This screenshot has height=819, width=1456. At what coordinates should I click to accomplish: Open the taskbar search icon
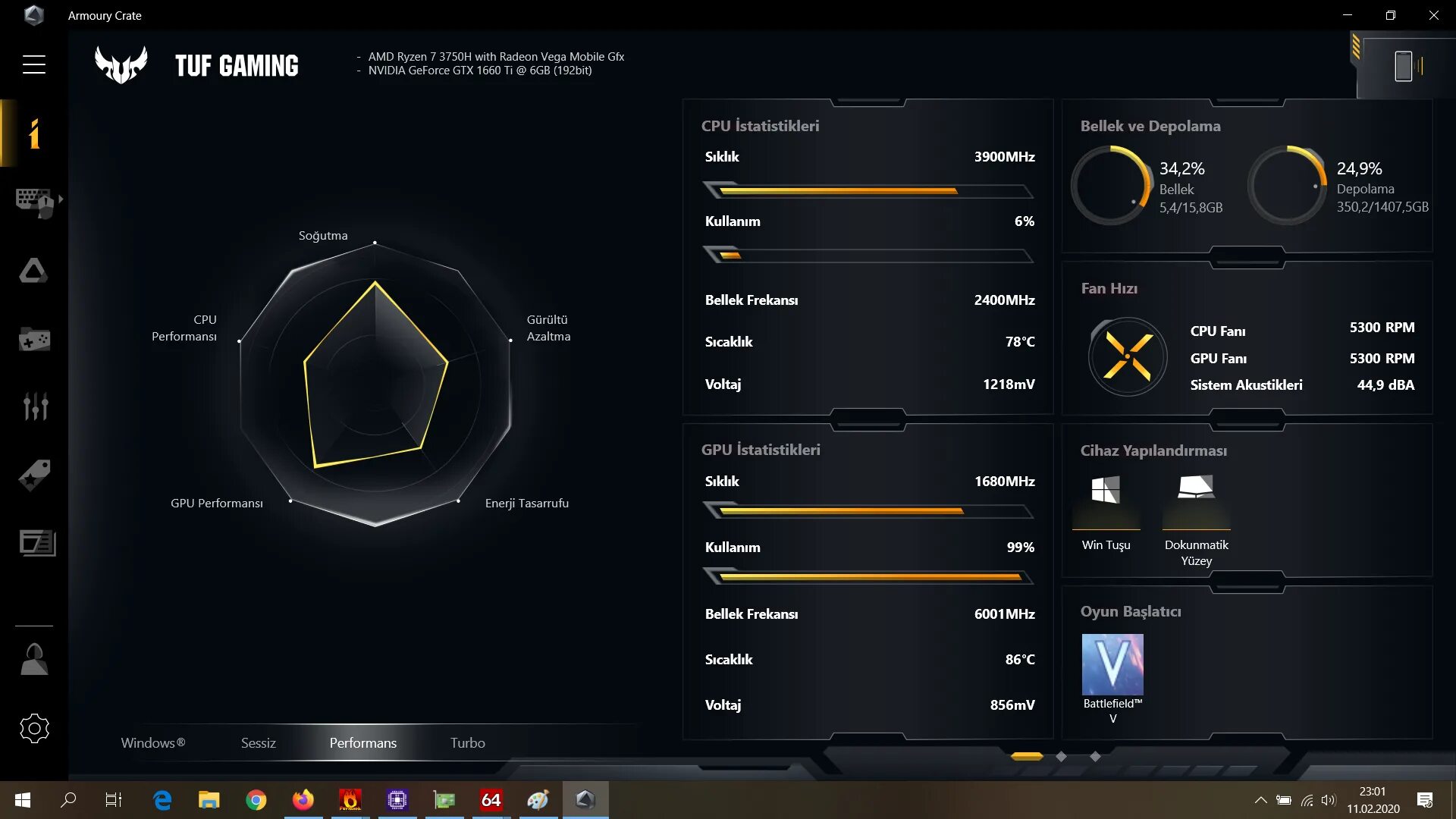[68, 800]
